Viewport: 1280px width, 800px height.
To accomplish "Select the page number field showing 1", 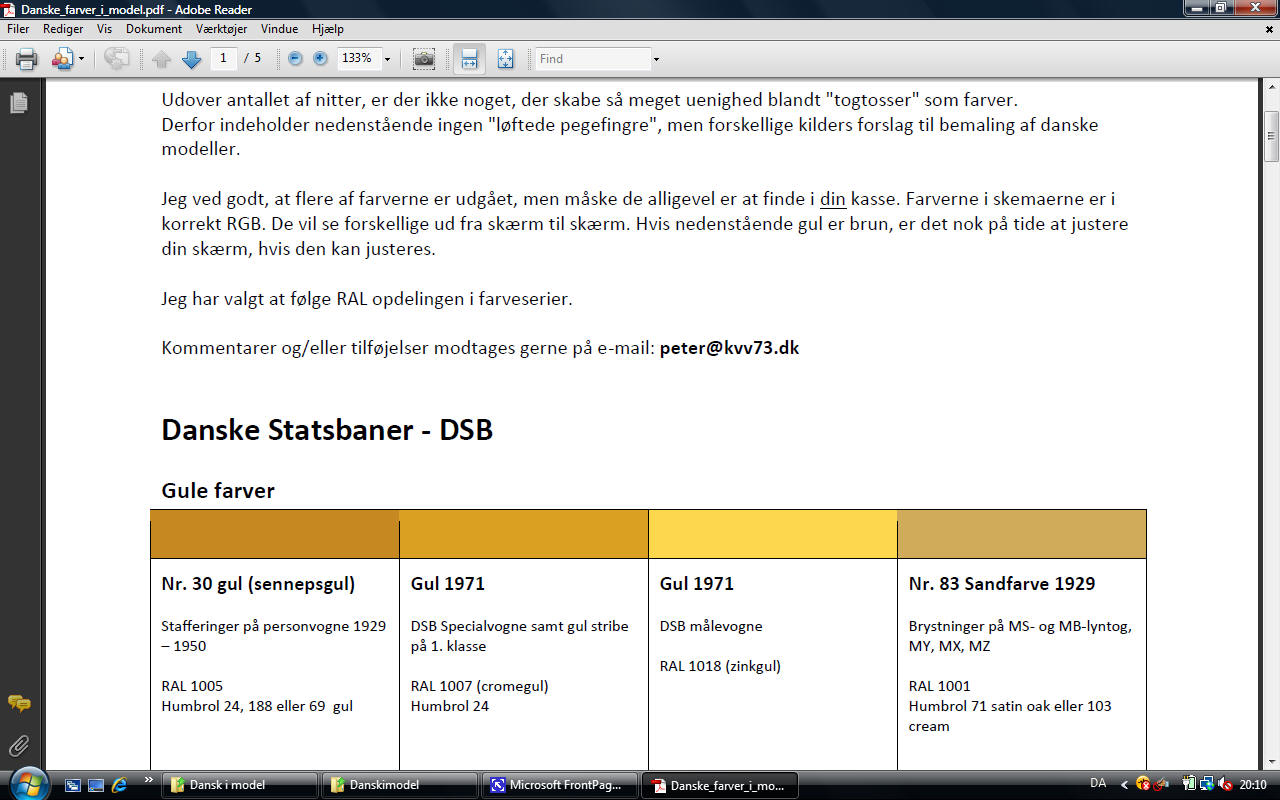I will tap(222, 58).
